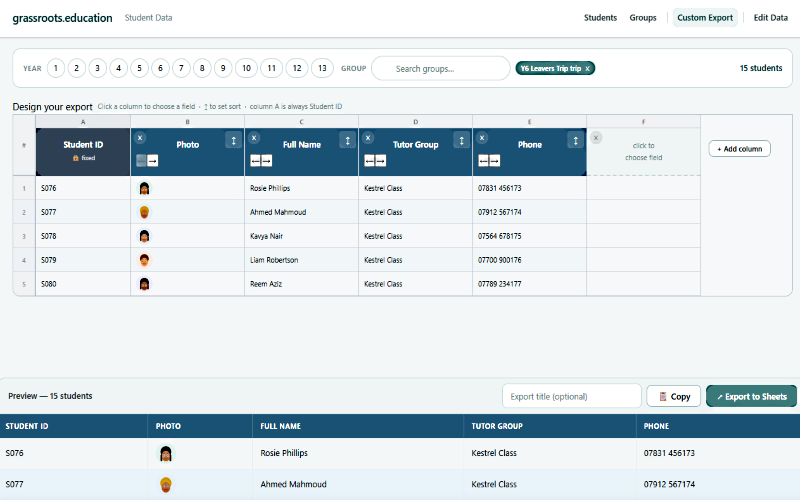Select Ahmed Mahmoud name in preview table
Image resolution: width=800 pixels, height=500 pixels.
coord(293,484)
